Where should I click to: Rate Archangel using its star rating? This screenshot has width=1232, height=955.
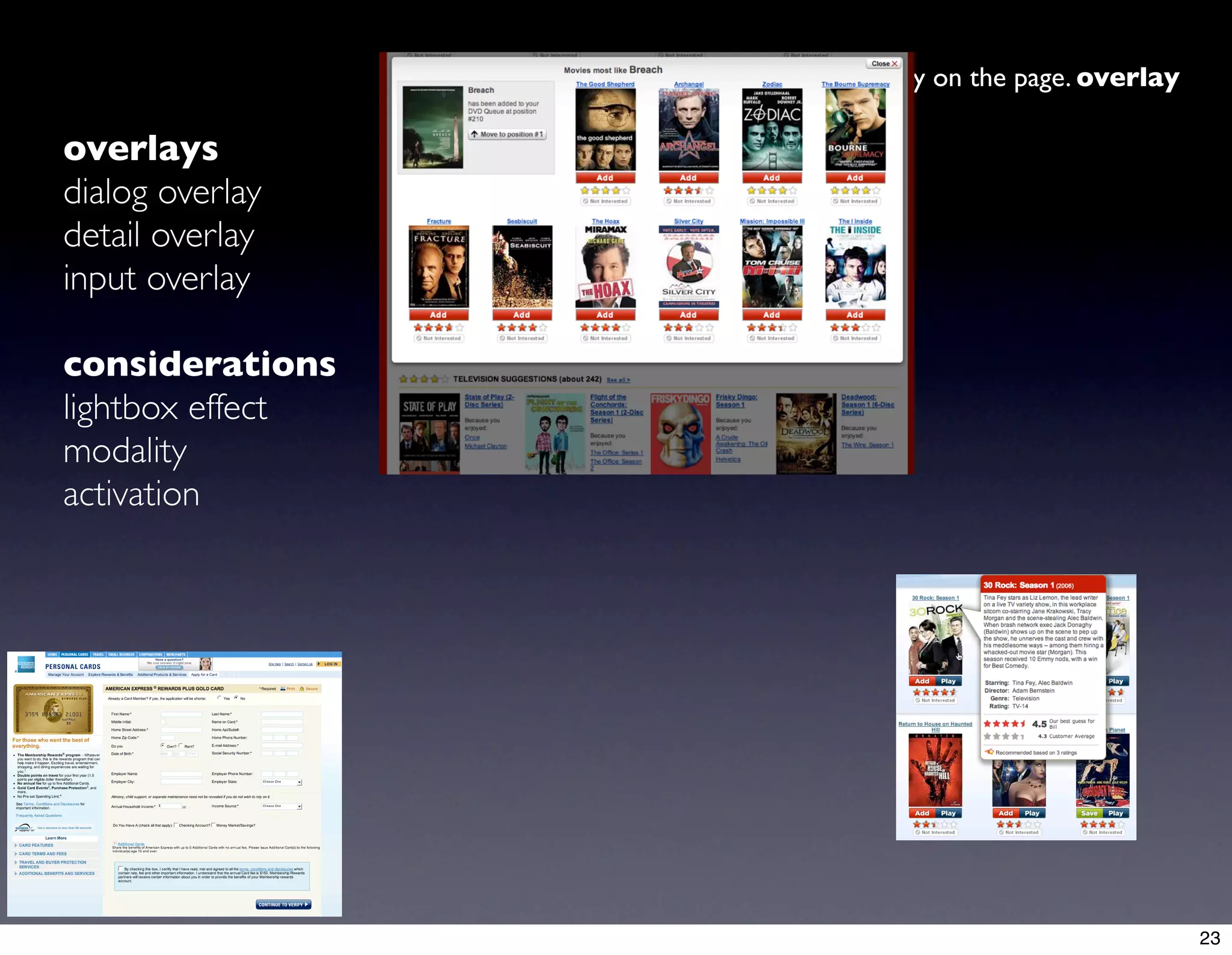[x=688, y=191]
